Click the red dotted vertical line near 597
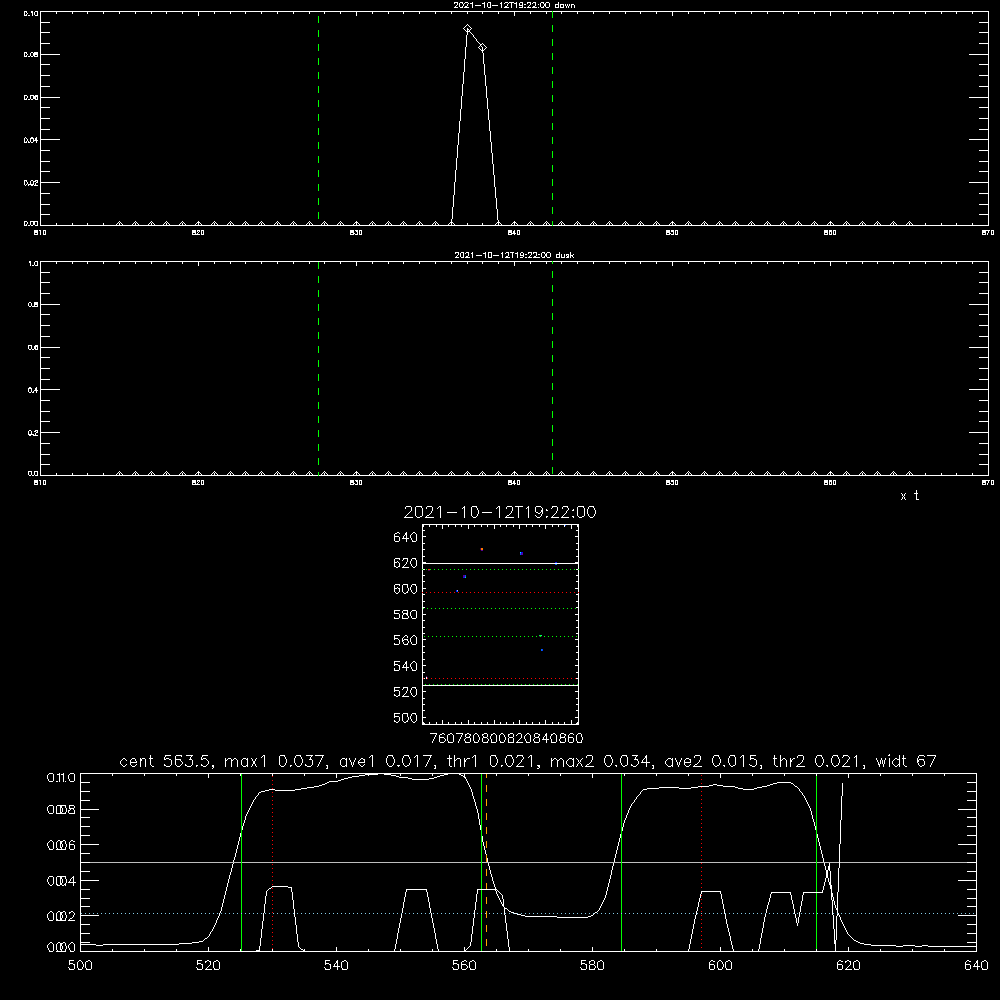This screenshot has height=1000, width=1000. coord(702,861)
